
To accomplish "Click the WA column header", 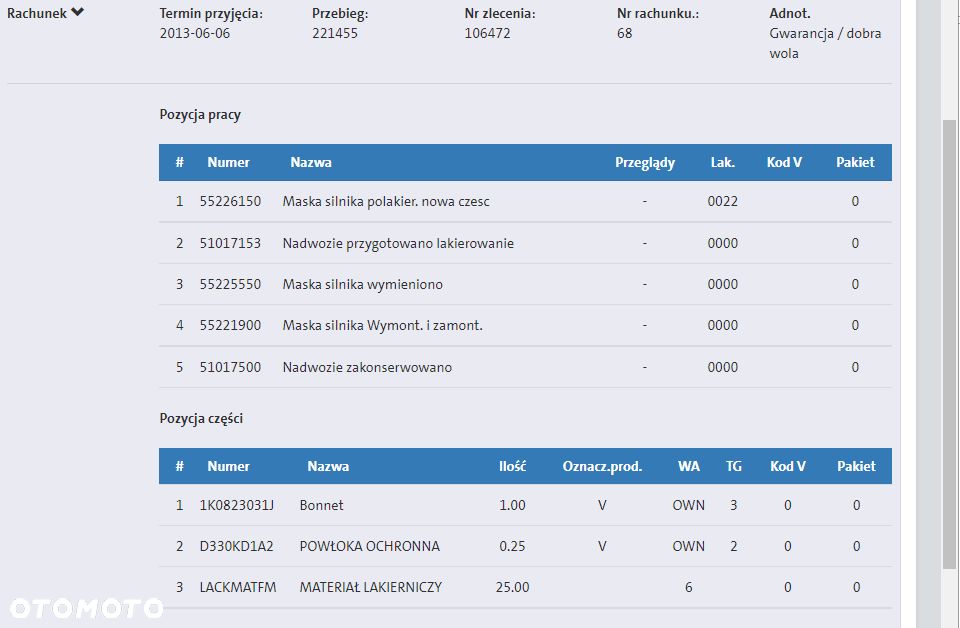I will [688, 466].
